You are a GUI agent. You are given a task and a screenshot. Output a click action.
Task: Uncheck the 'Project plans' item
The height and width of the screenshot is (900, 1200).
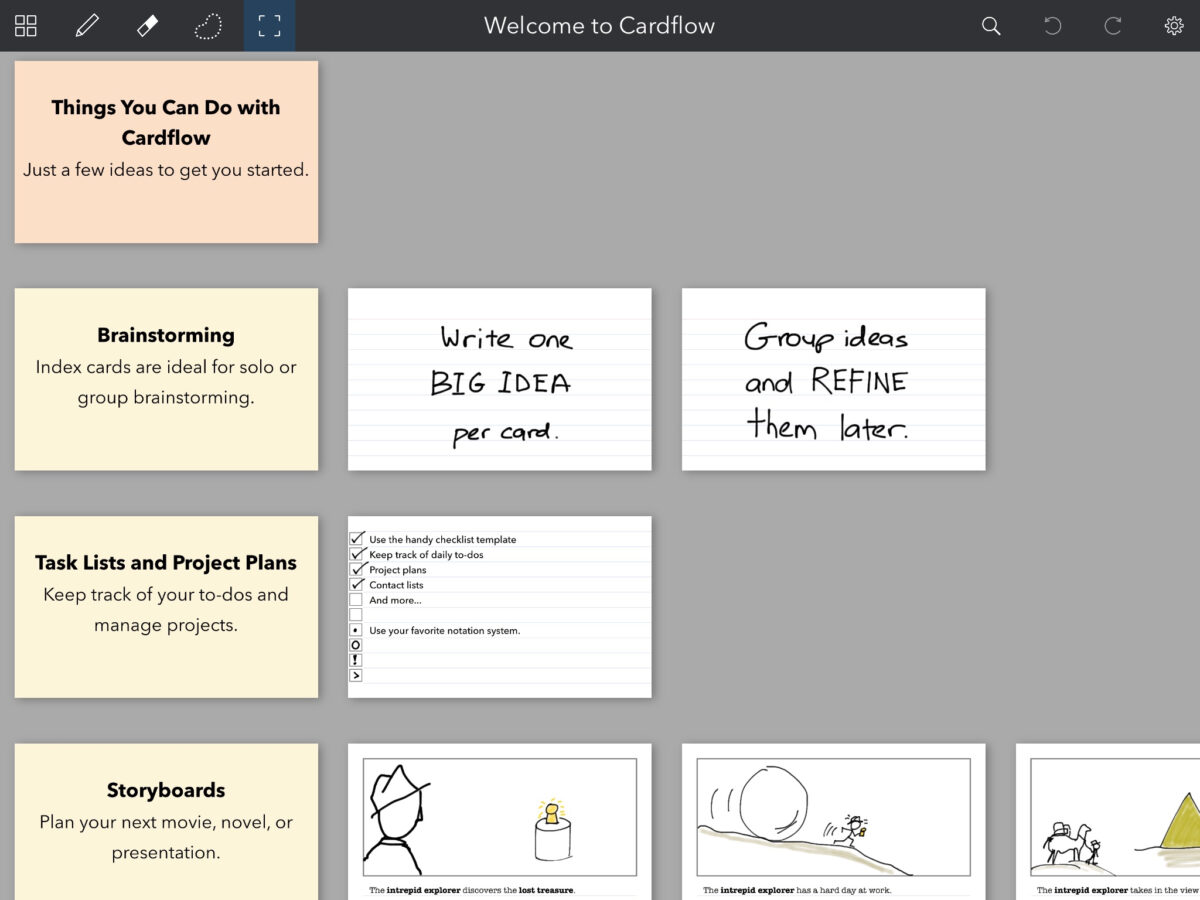point(357,569)
